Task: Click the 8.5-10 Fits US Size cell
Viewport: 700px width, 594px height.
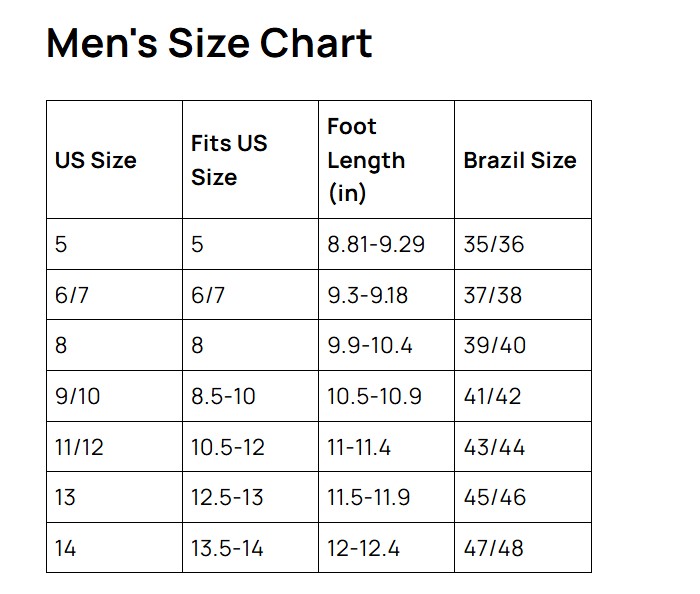Action: pos(223,396)
